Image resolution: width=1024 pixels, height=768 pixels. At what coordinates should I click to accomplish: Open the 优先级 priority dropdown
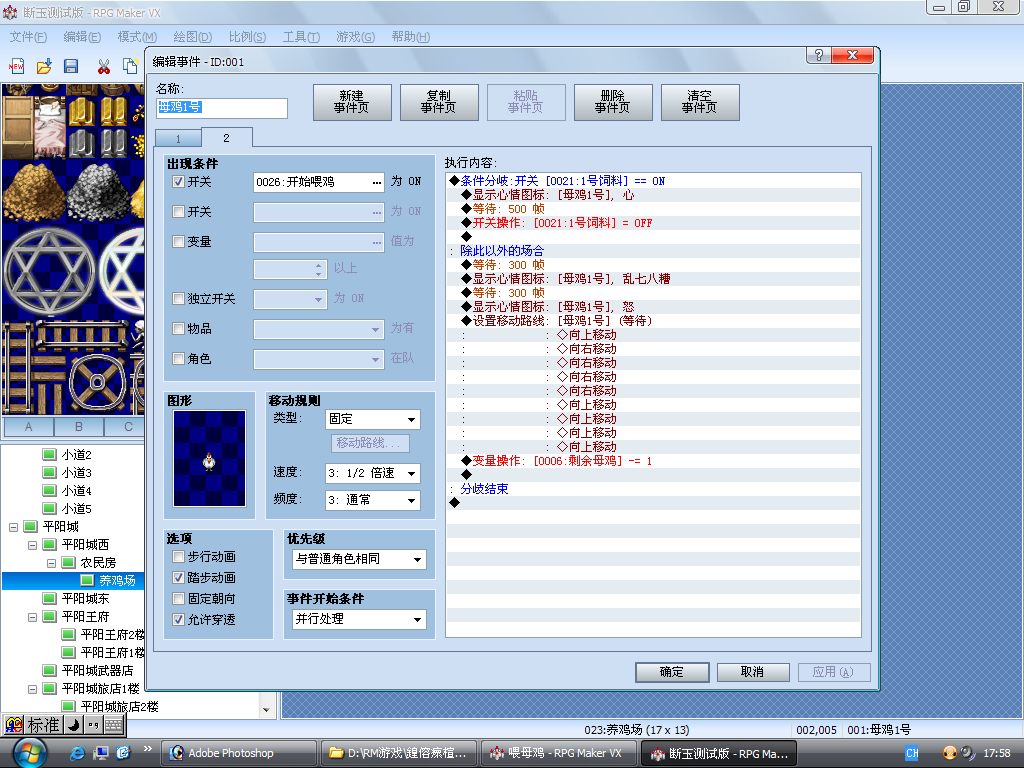(x=359, y=559)
